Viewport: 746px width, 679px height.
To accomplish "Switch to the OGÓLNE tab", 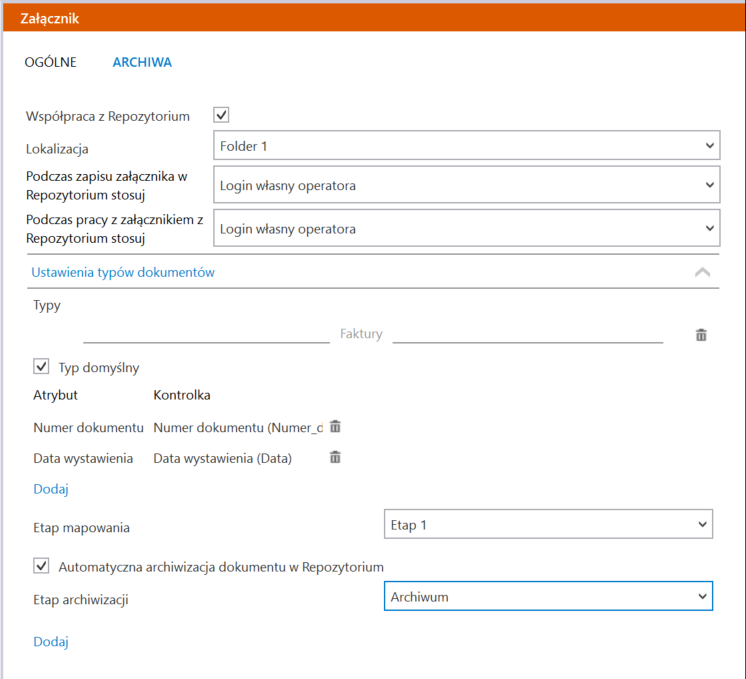I will point(50,62).
